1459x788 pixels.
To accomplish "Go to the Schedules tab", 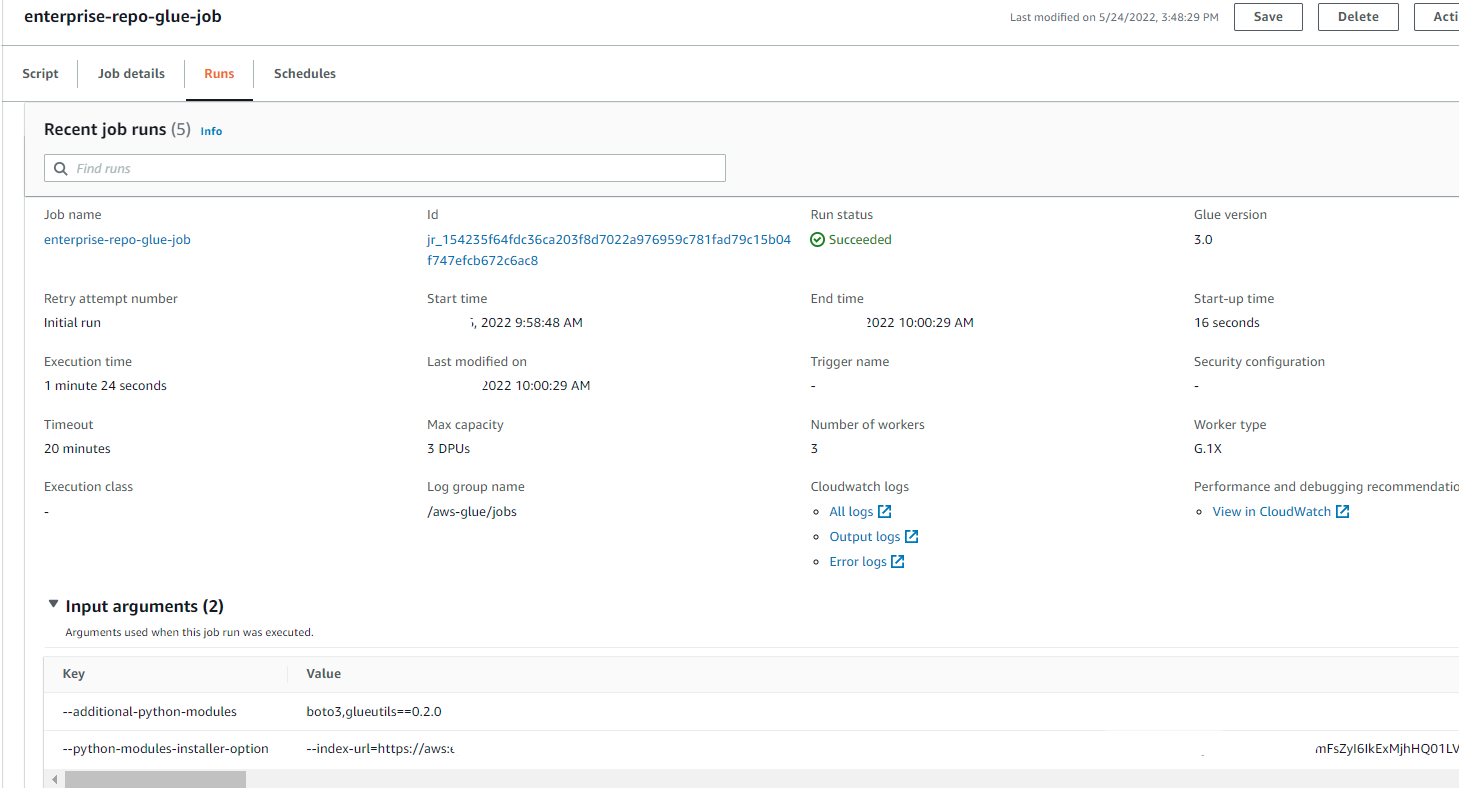I will tap(305, 74).
